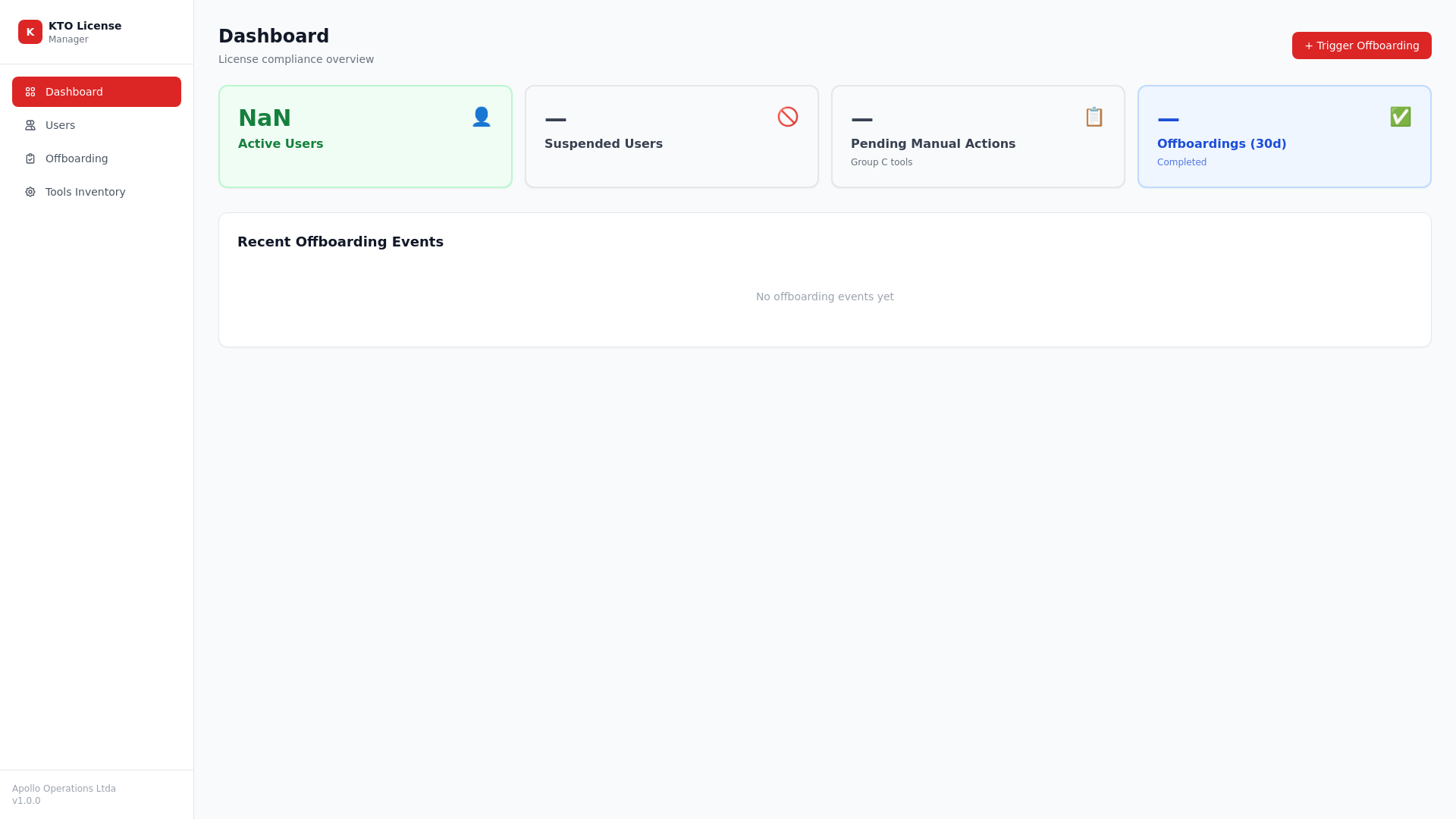
Task: Click the Apollo Operations Ltda footer text
Action: 64,789
